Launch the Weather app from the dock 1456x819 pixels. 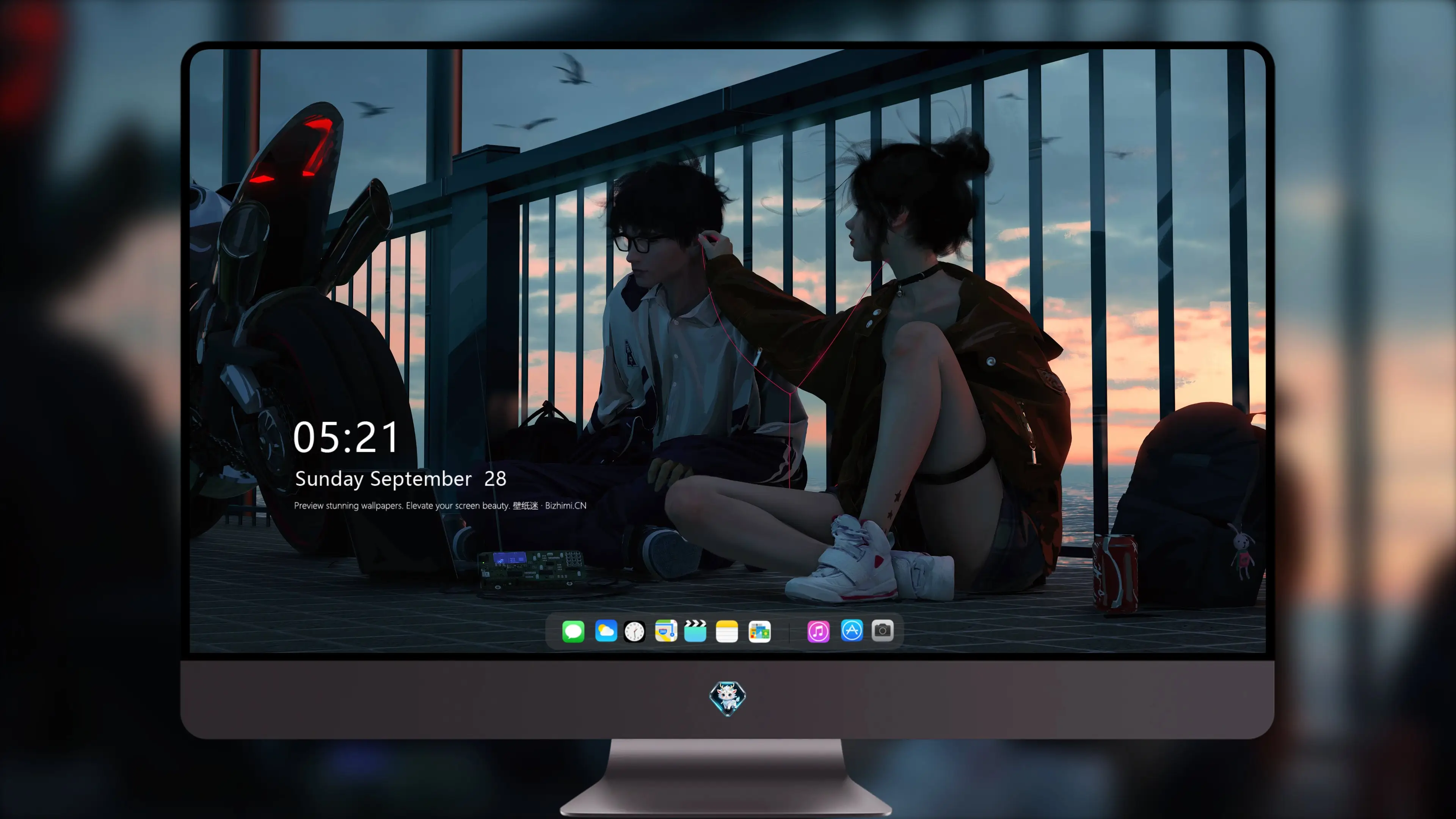coord(606,631)
